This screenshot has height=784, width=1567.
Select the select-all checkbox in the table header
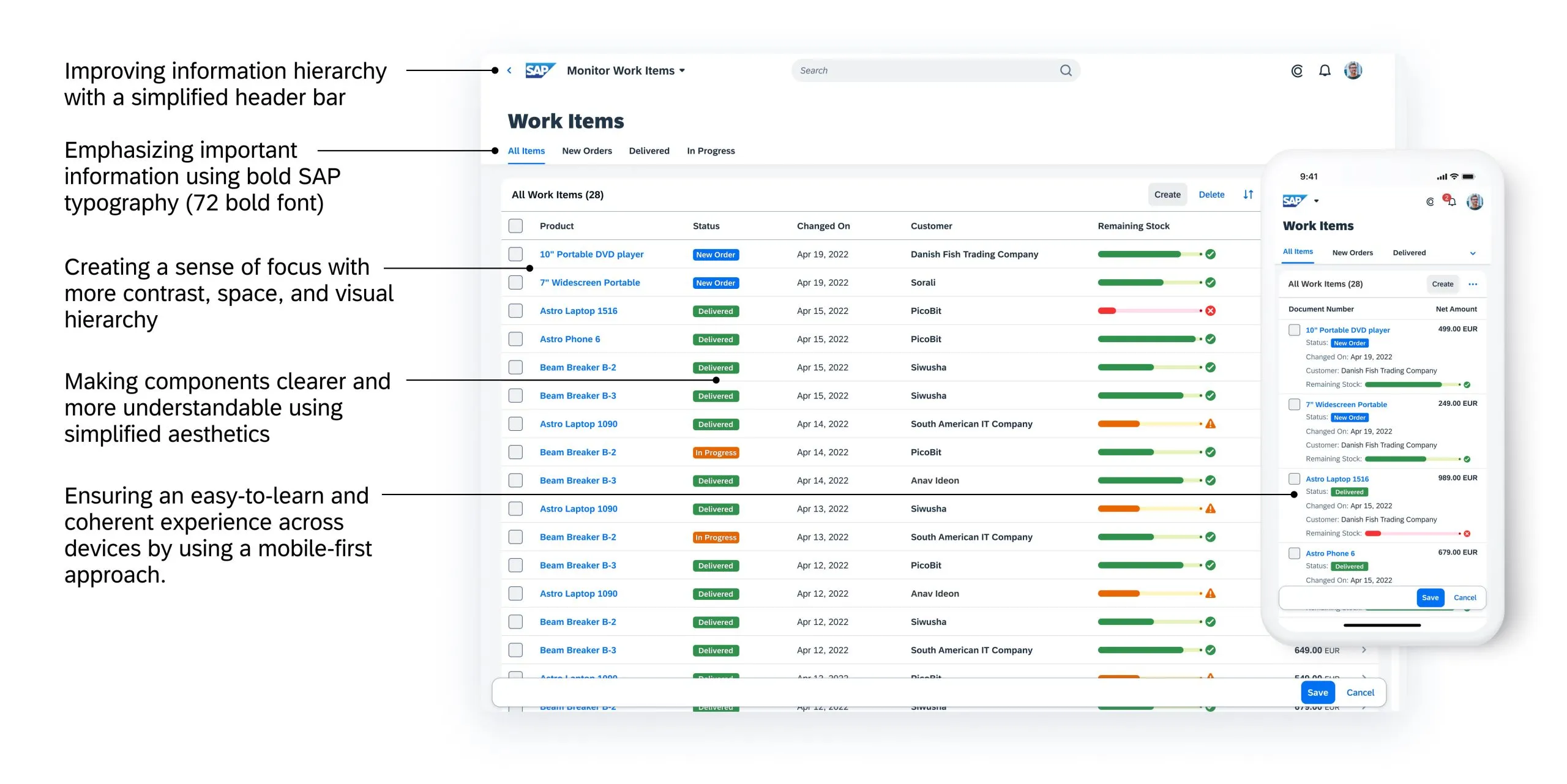[x=515, y=225]
